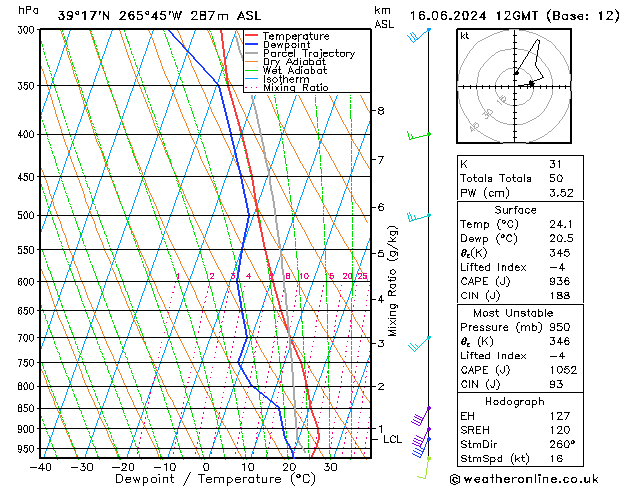Image resolution: width=629 pixels, height=486 pixels.
Task: Click the 'LCL' marker label
Action: coord(392,439)
